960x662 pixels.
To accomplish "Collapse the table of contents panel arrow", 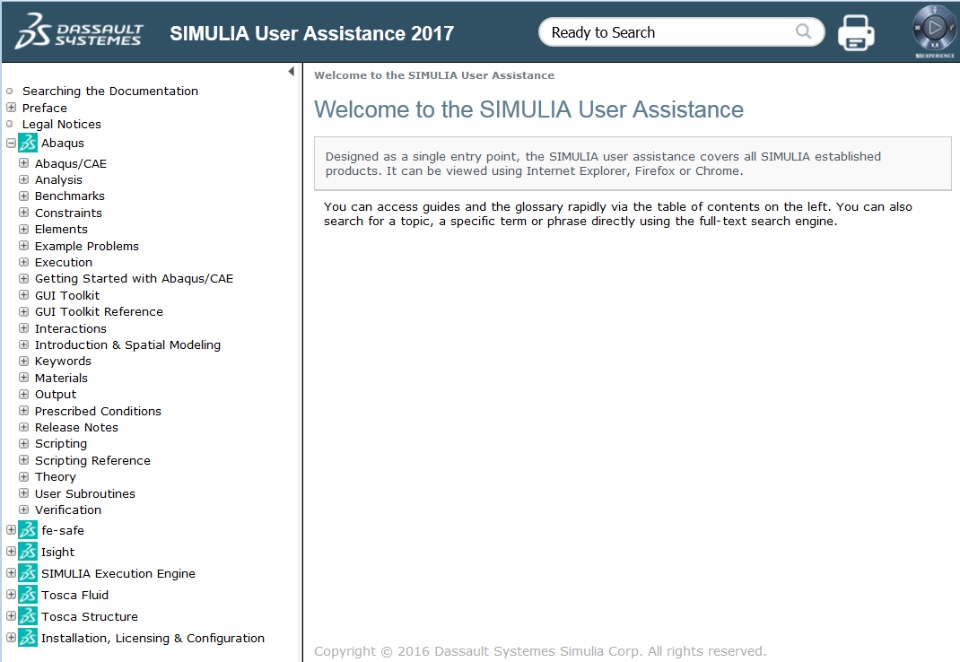I will coord(291,72).
